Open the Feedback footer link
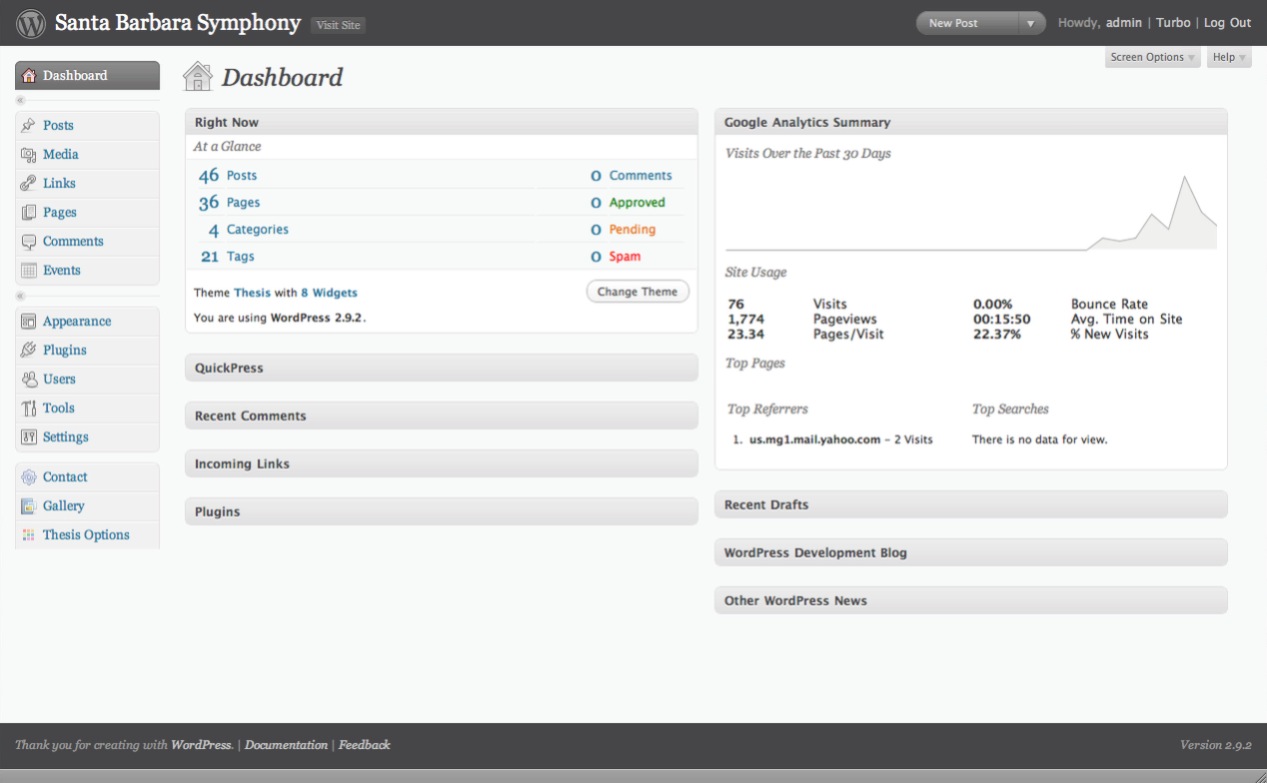The width and height of the screenshot is (1267, 783). coord(364,745)
